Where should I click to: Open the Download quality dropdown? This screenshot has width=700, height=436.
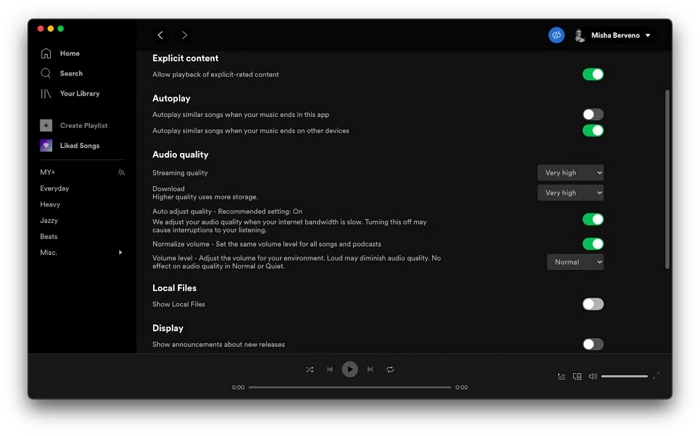point(571,193)
